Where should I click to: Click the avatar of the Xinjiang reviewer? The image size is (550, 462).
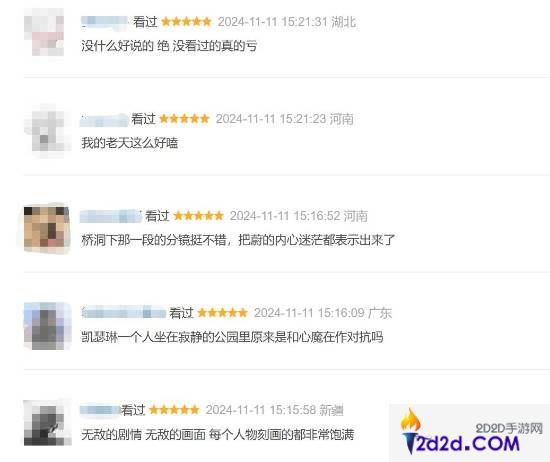[x=47, y=423]
